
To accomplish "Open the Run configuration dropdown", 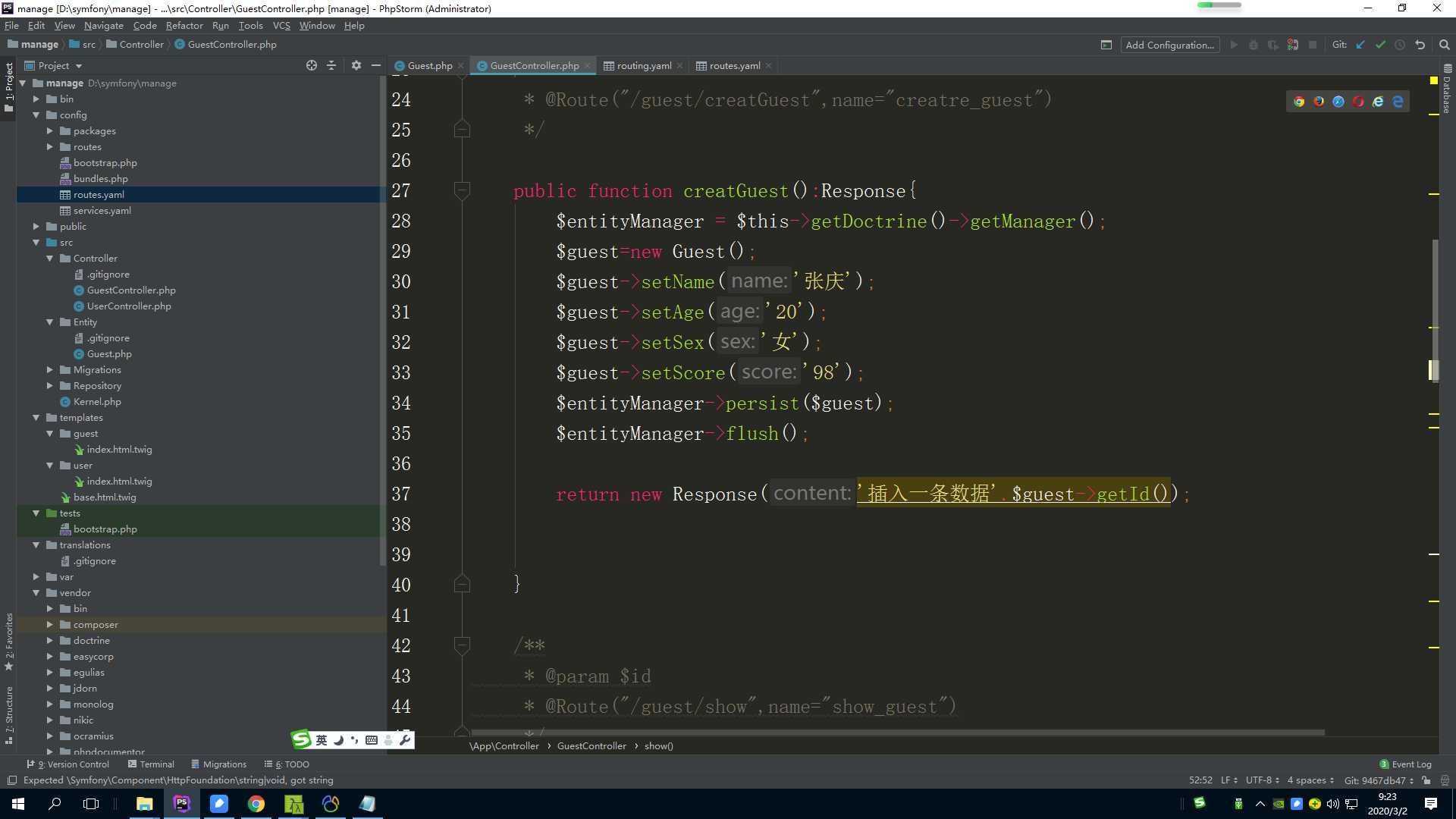I will (1169, 44).
